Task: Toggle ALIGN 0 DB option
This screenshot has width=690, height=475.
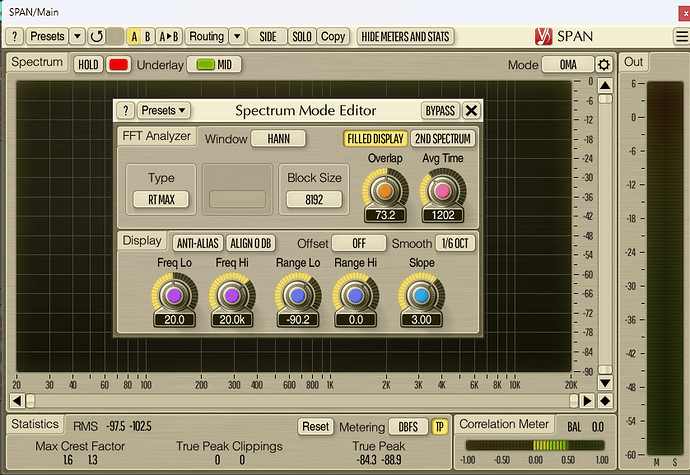Action: [x=251, y=243]
